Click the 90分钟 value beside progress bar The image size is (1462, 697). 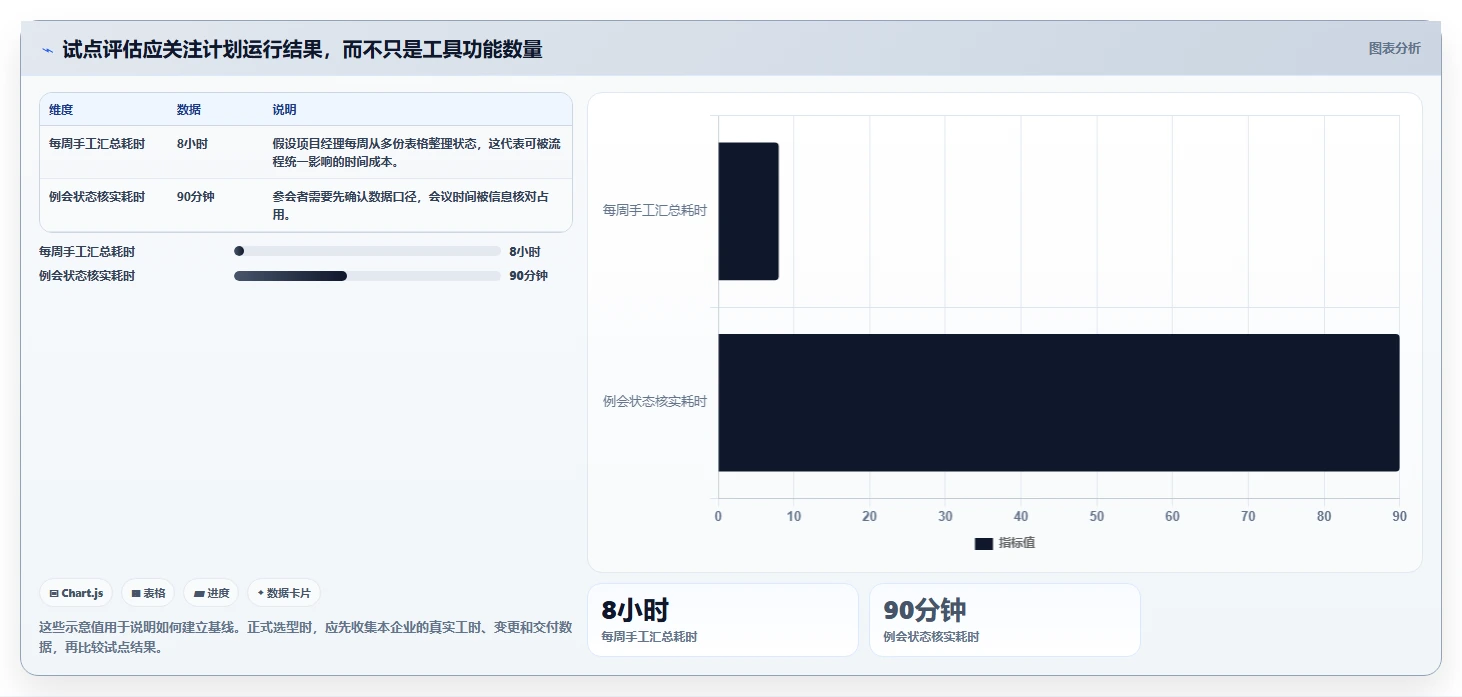528,276
